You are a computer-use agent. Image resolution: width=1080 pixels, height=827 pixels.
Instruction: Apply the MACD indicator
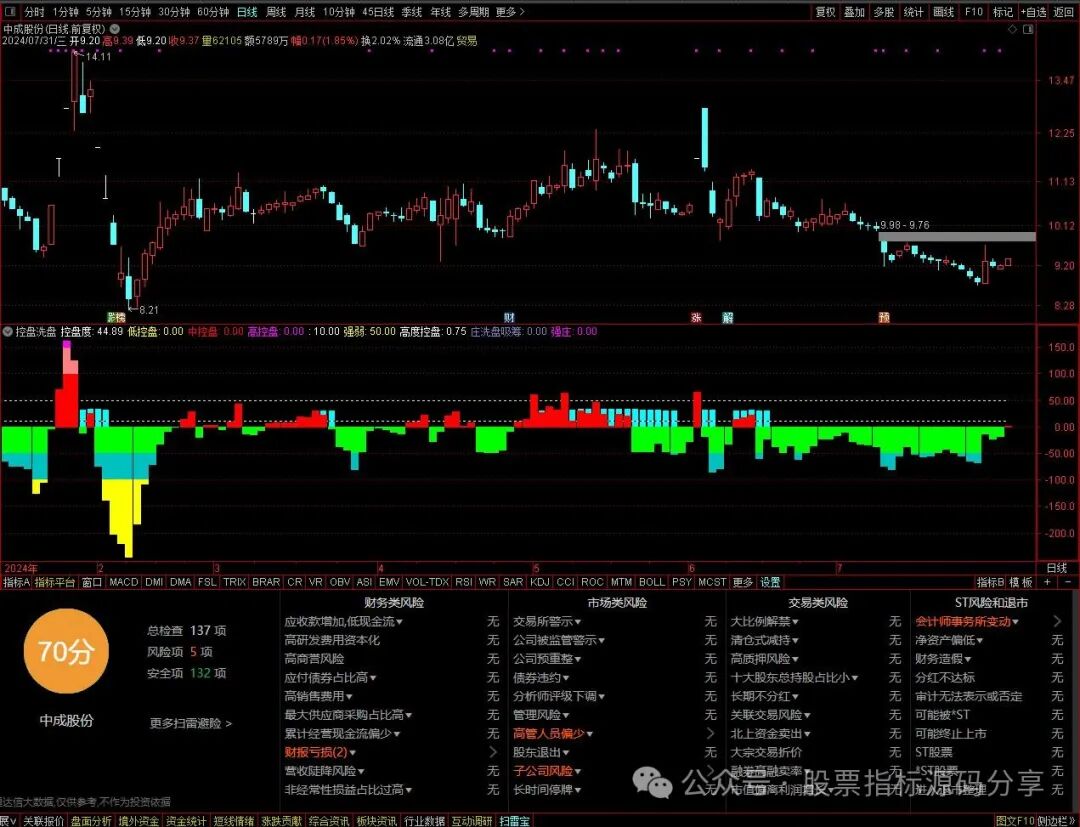[124, 582]
